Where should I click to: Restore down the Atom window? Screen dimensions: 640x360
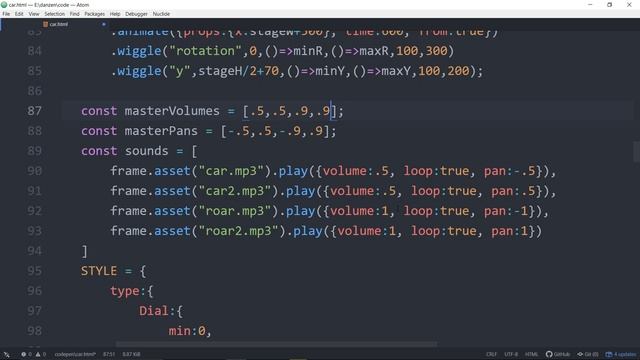(609, 5)
